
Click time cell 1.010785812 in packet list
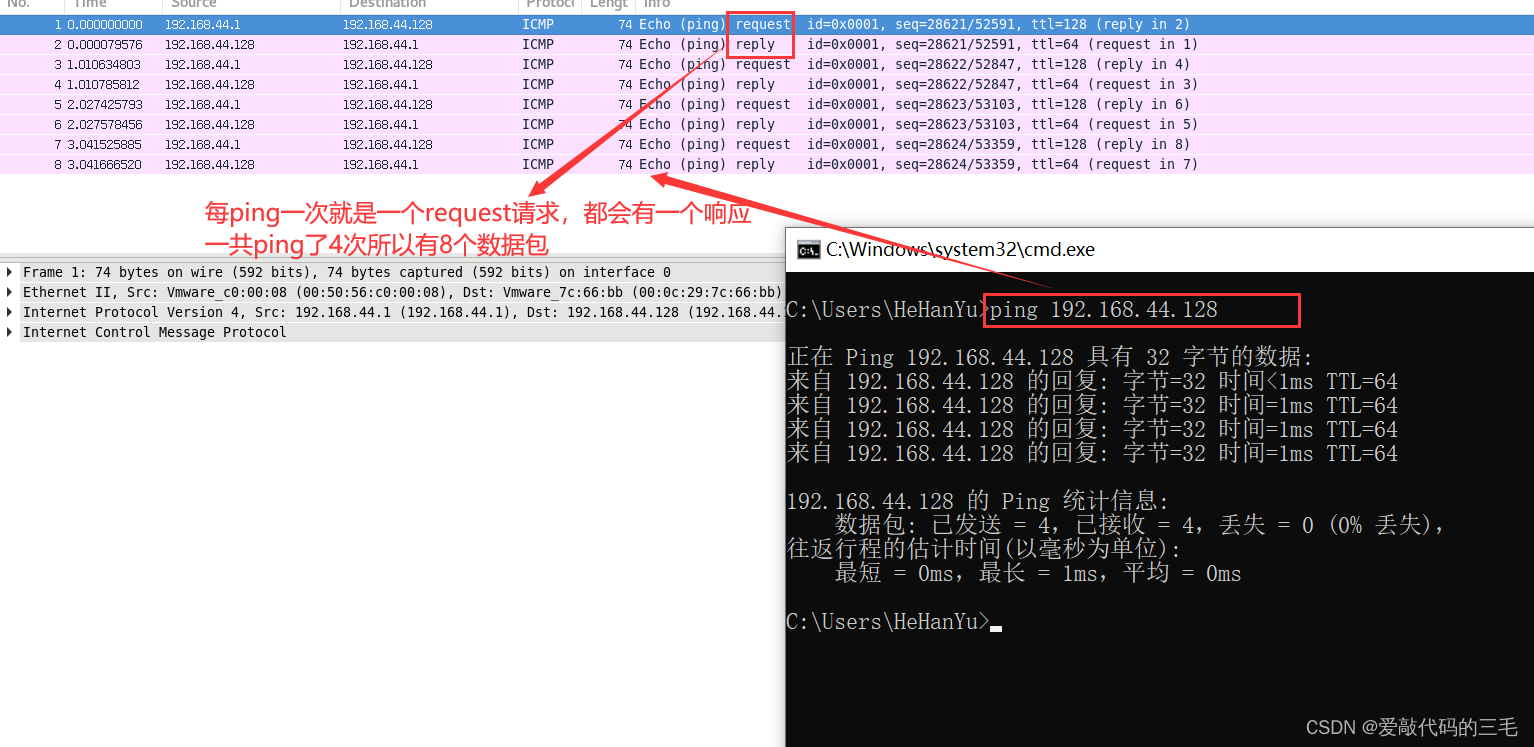click(x=105, y=84)
